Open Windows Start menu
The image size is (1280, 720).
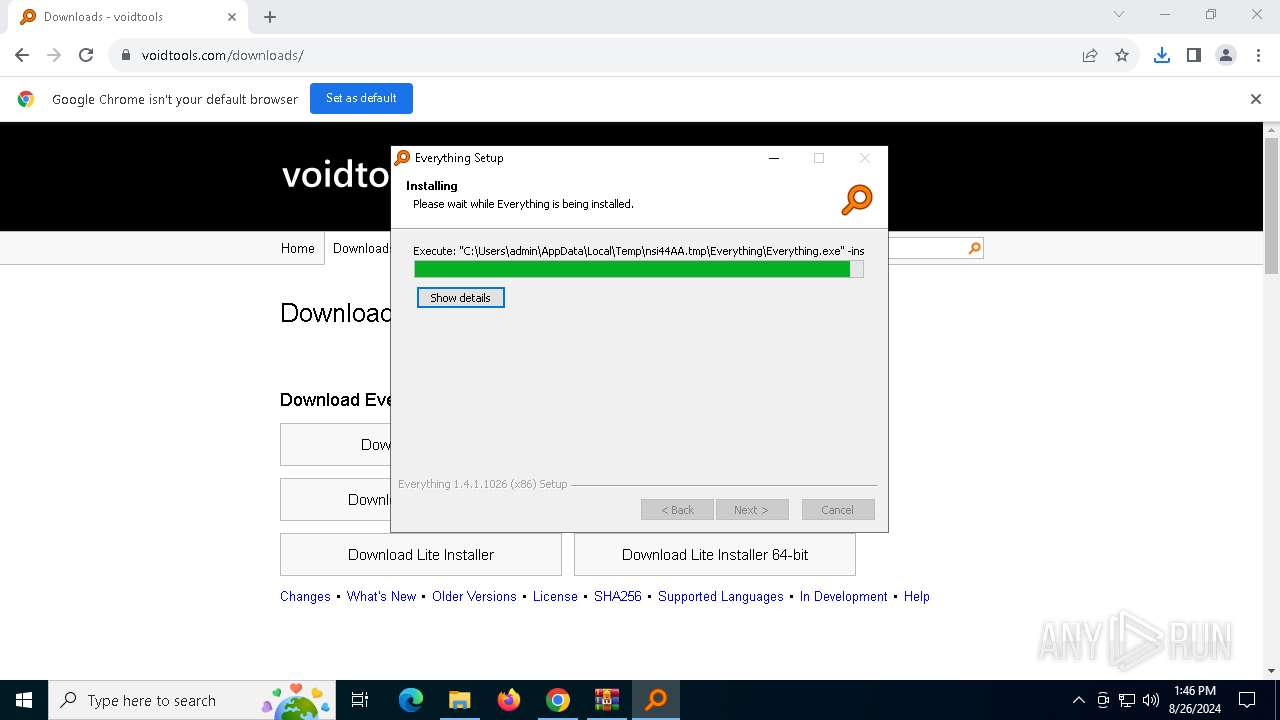pos(24,700)
